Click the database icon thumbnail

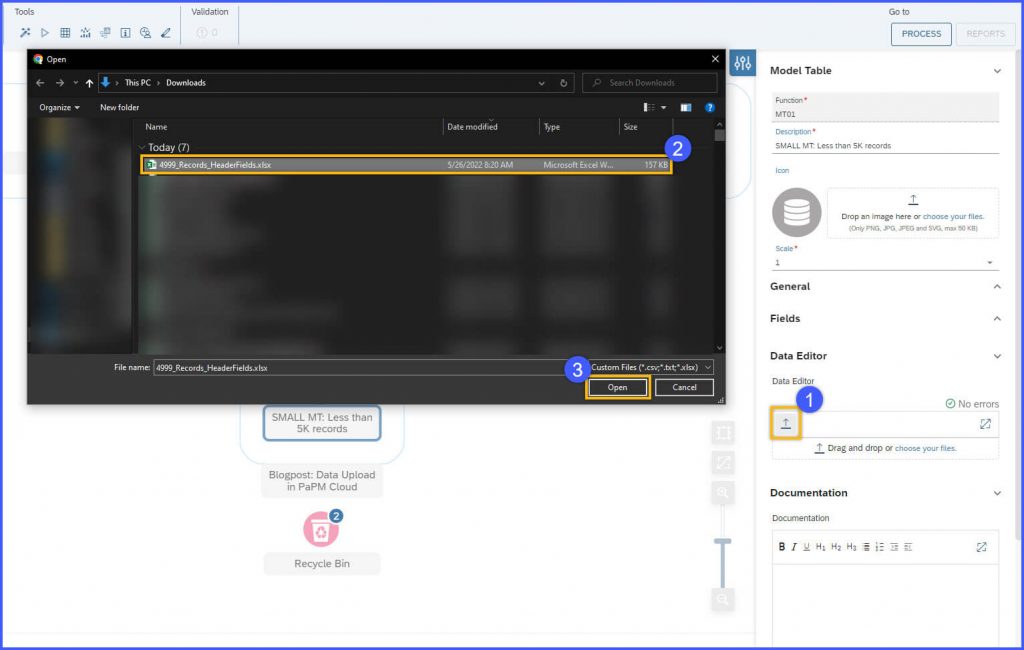point(796,212)
